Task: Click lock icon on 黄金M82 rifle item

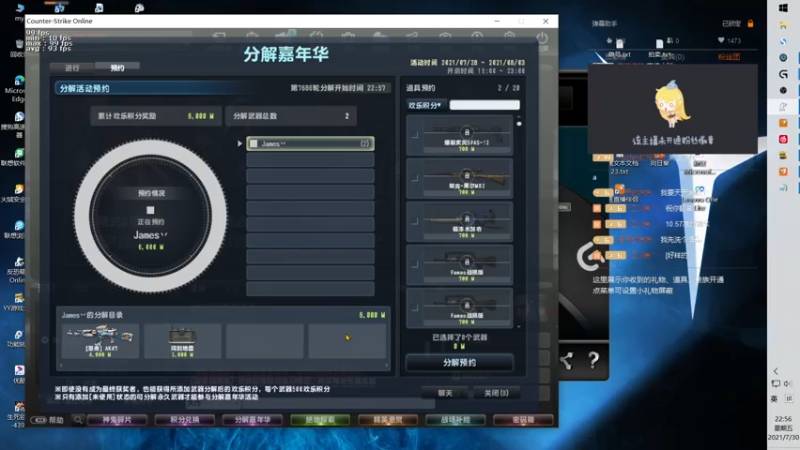Action: 466,176
